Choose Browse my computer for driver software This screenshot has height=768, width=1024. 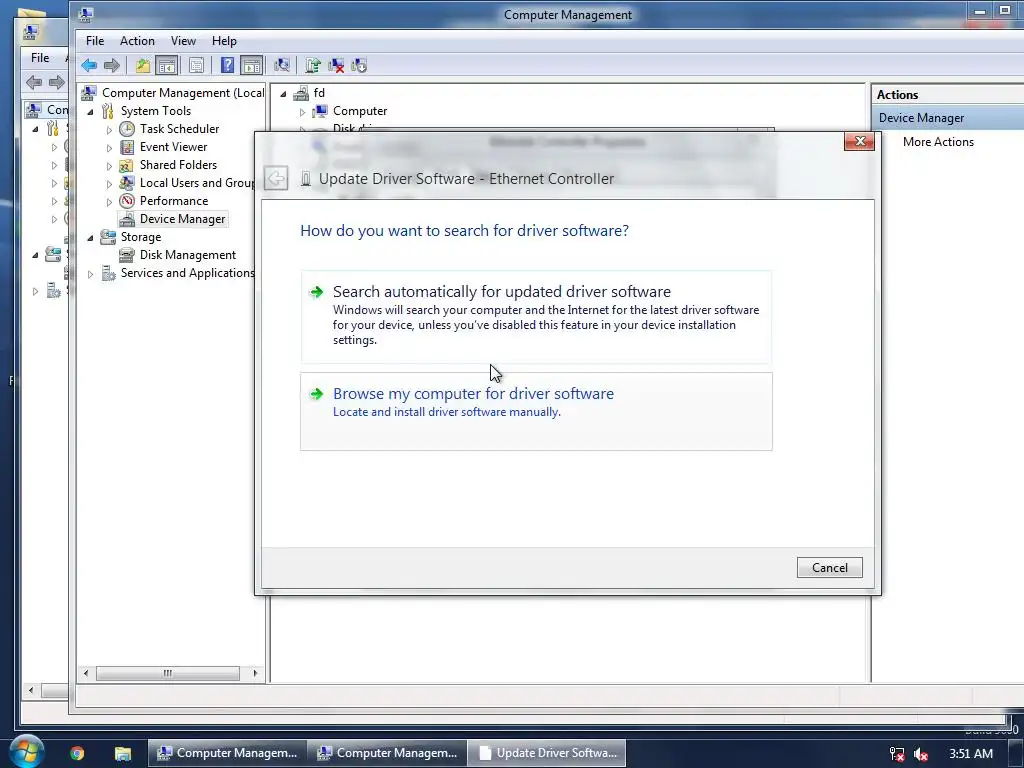[536, 411]
